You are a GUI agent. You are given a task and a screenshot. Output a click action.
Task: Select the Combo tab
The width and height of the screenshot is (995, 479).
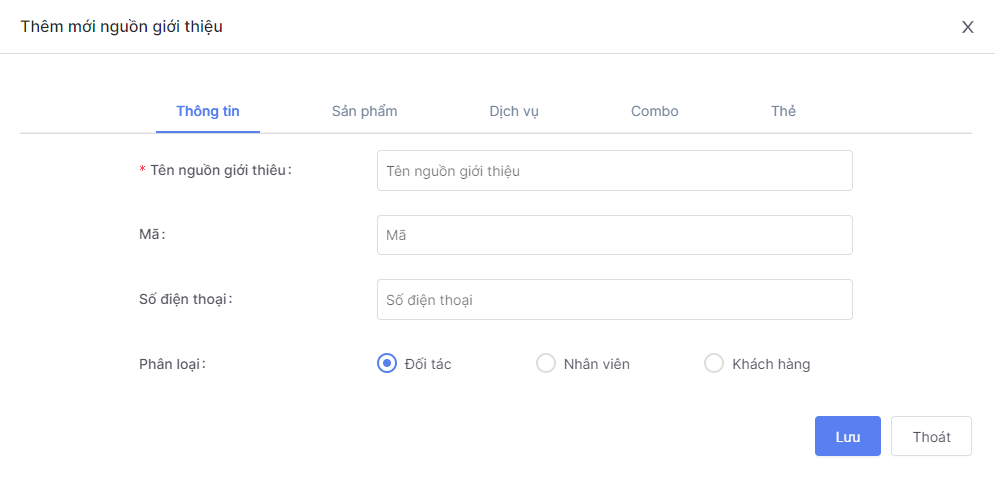pos(654,111)
